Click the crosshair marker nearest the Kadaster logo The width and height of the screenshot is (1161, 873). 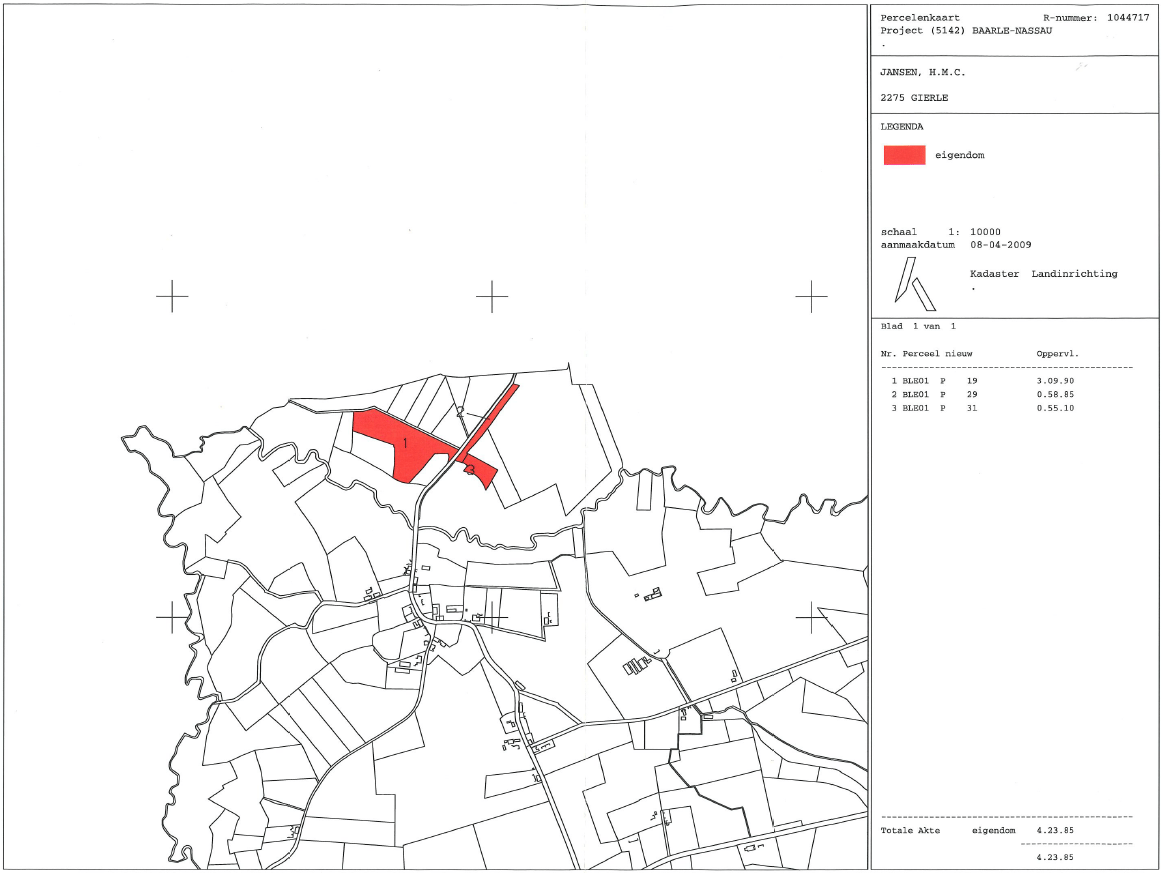812,296
